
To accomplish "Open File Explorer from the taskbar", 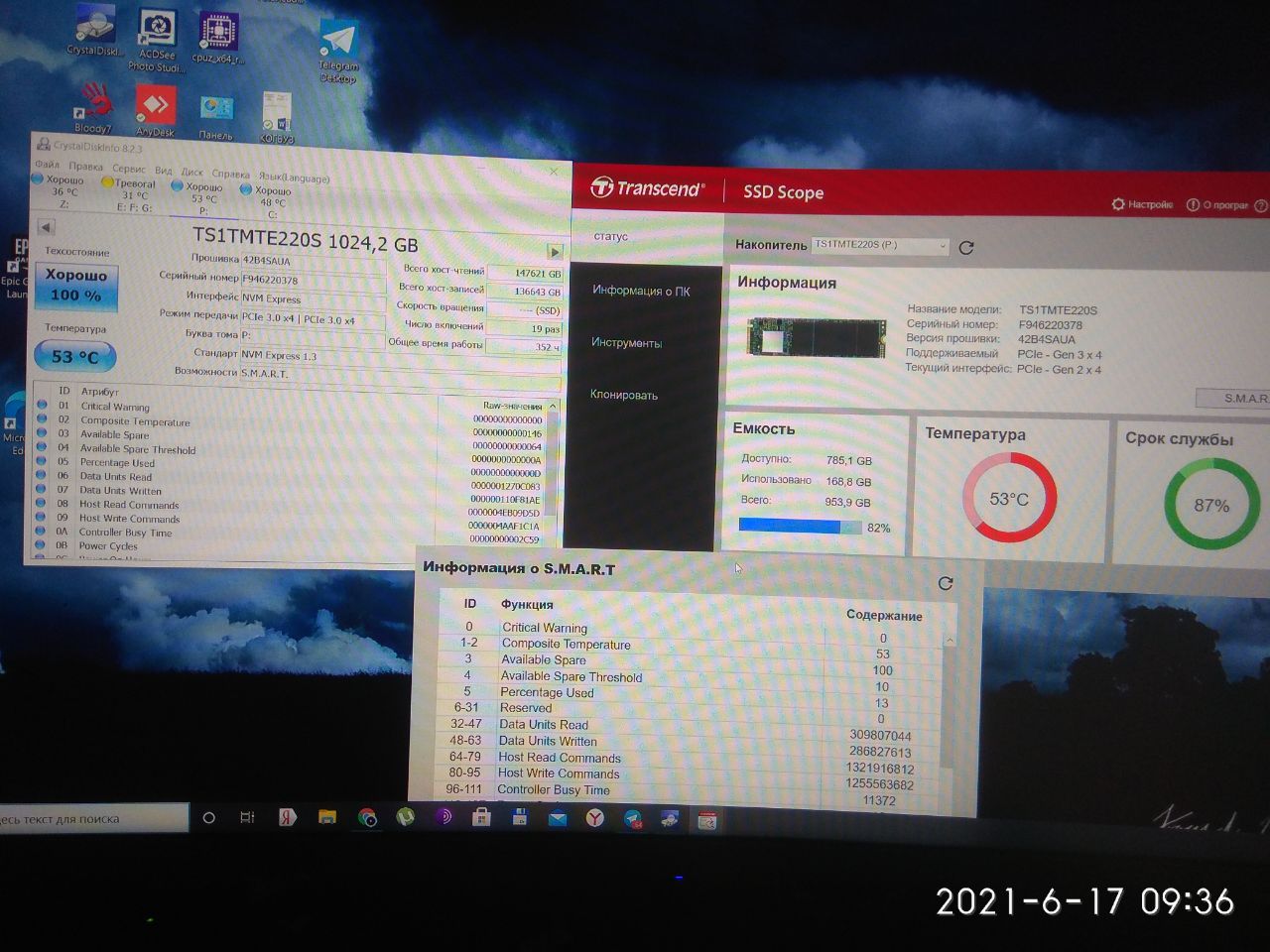I will (x=326, y=818).
